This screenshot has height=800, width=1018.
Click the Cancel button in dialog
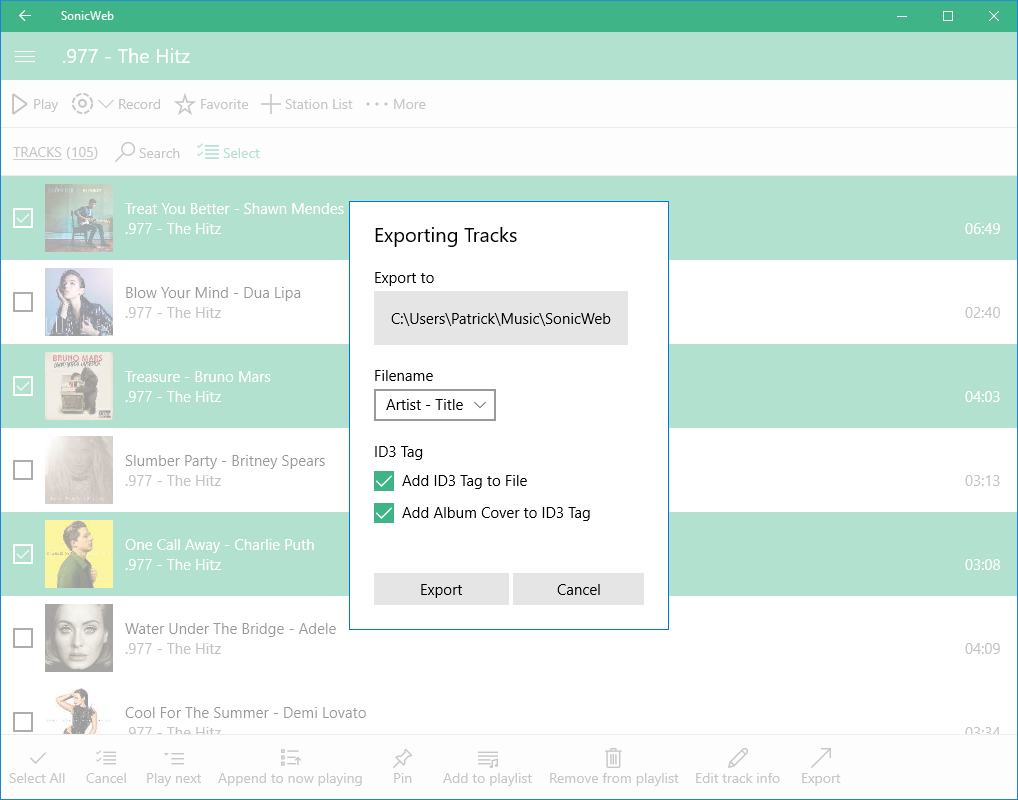pos(578,589)
